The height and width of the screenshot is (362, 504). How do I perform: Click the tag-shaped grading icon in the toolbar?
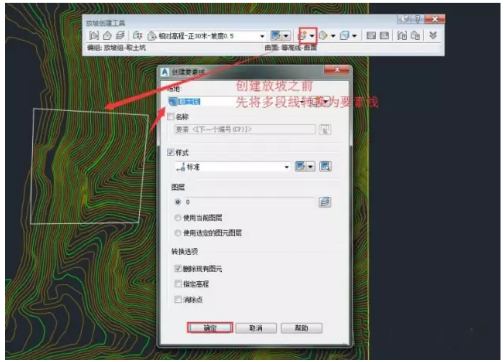tap(323, 35)
